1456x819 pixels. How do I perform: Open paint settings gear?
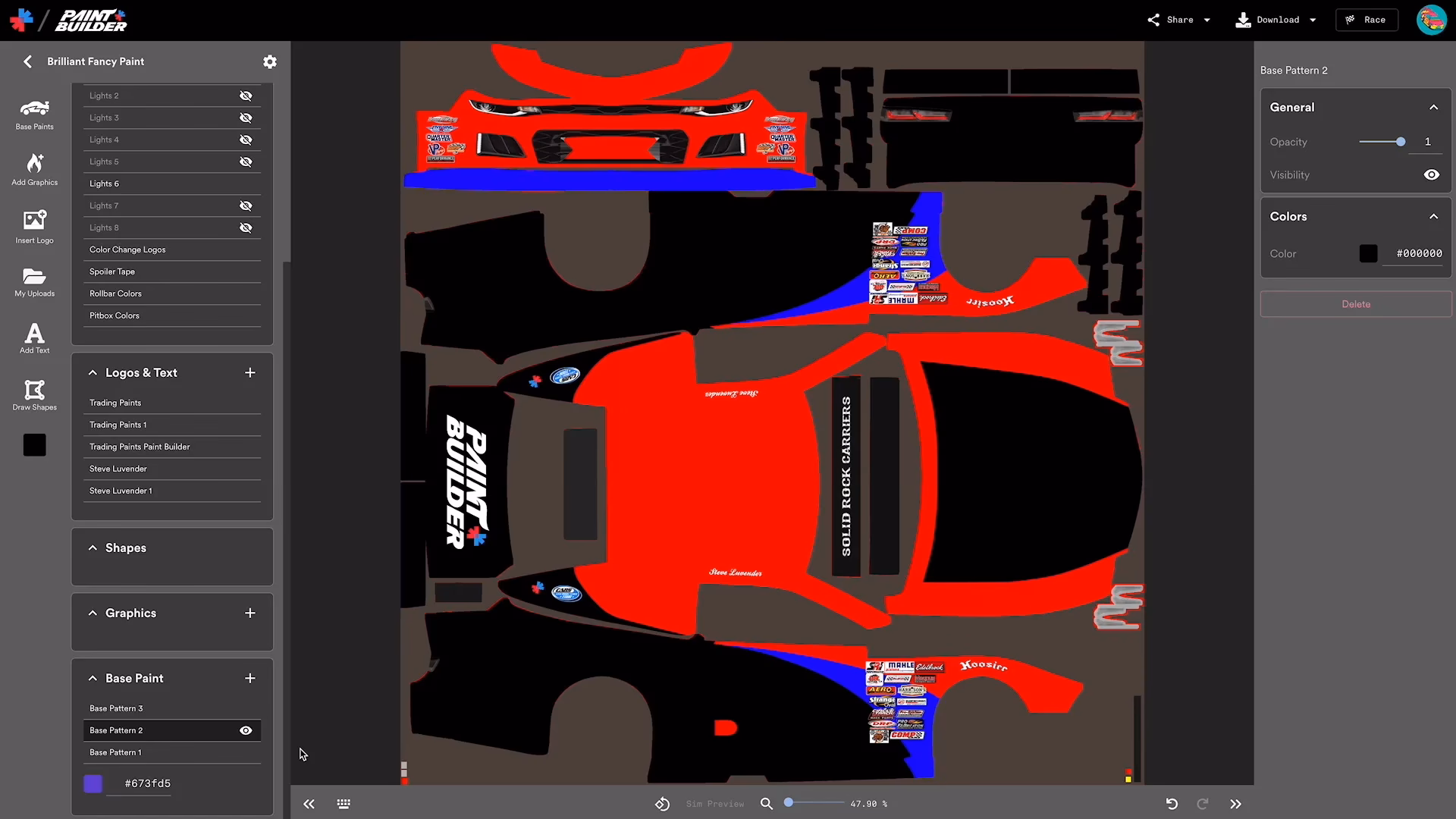coord(270,61)
